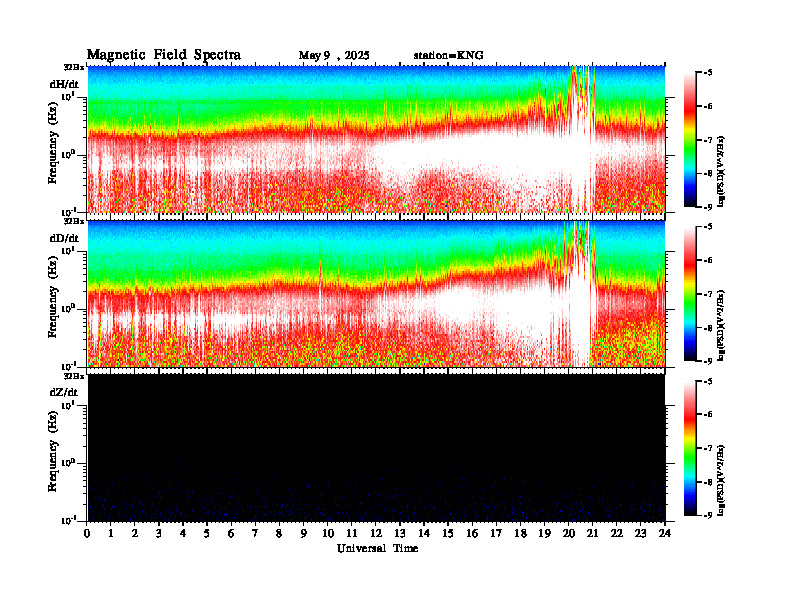
Task: Click the hour 24 tick label
Action: 665,533
